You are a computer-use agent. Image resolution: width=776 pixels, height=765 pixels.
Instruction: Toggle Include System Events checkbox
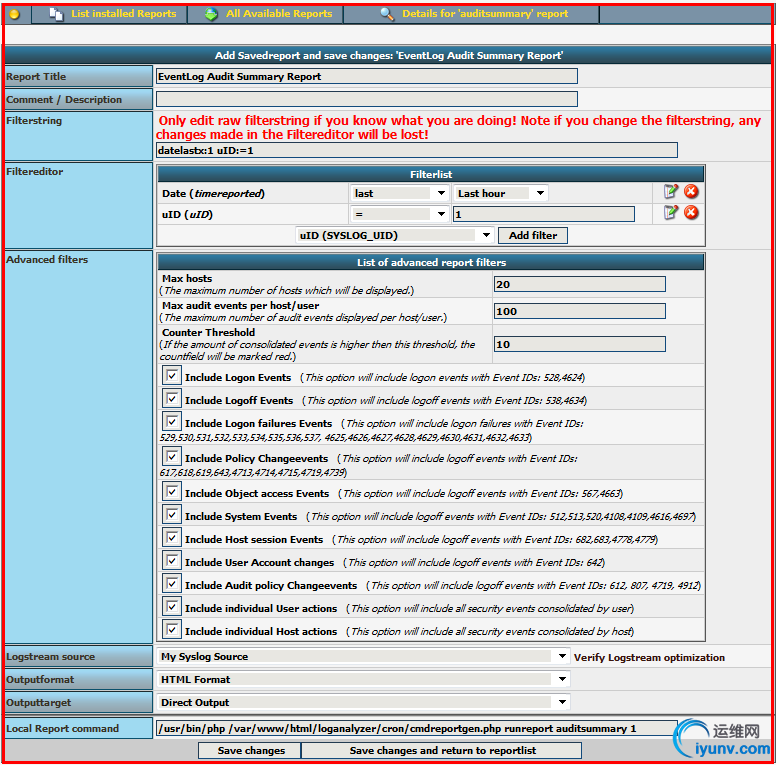172,514
